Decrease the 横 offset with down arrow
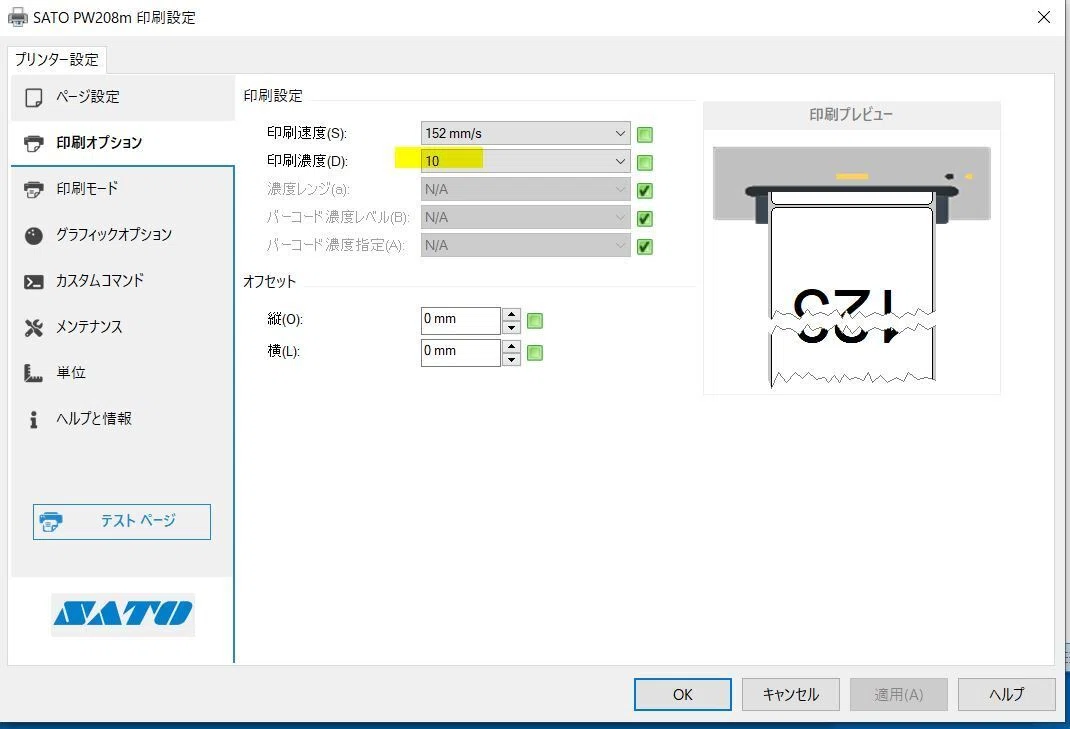This screenshot has width=1070, height=729. 511,359
